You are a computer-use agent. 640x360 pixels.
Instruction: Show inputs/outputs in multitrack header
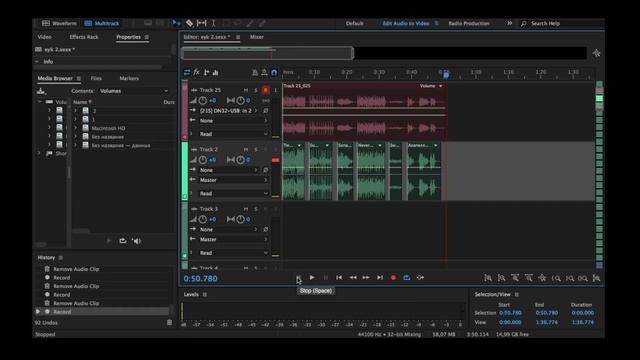coord(187,72)
